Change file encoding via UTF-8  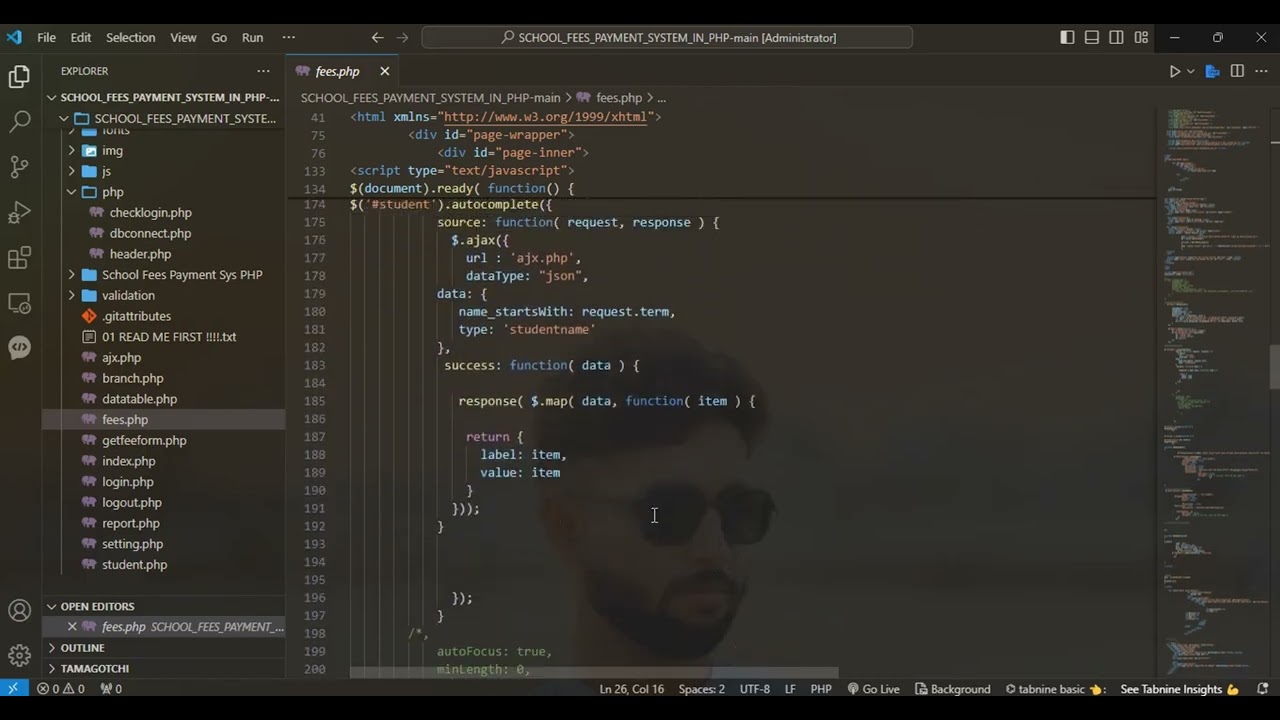coord(754,689)
